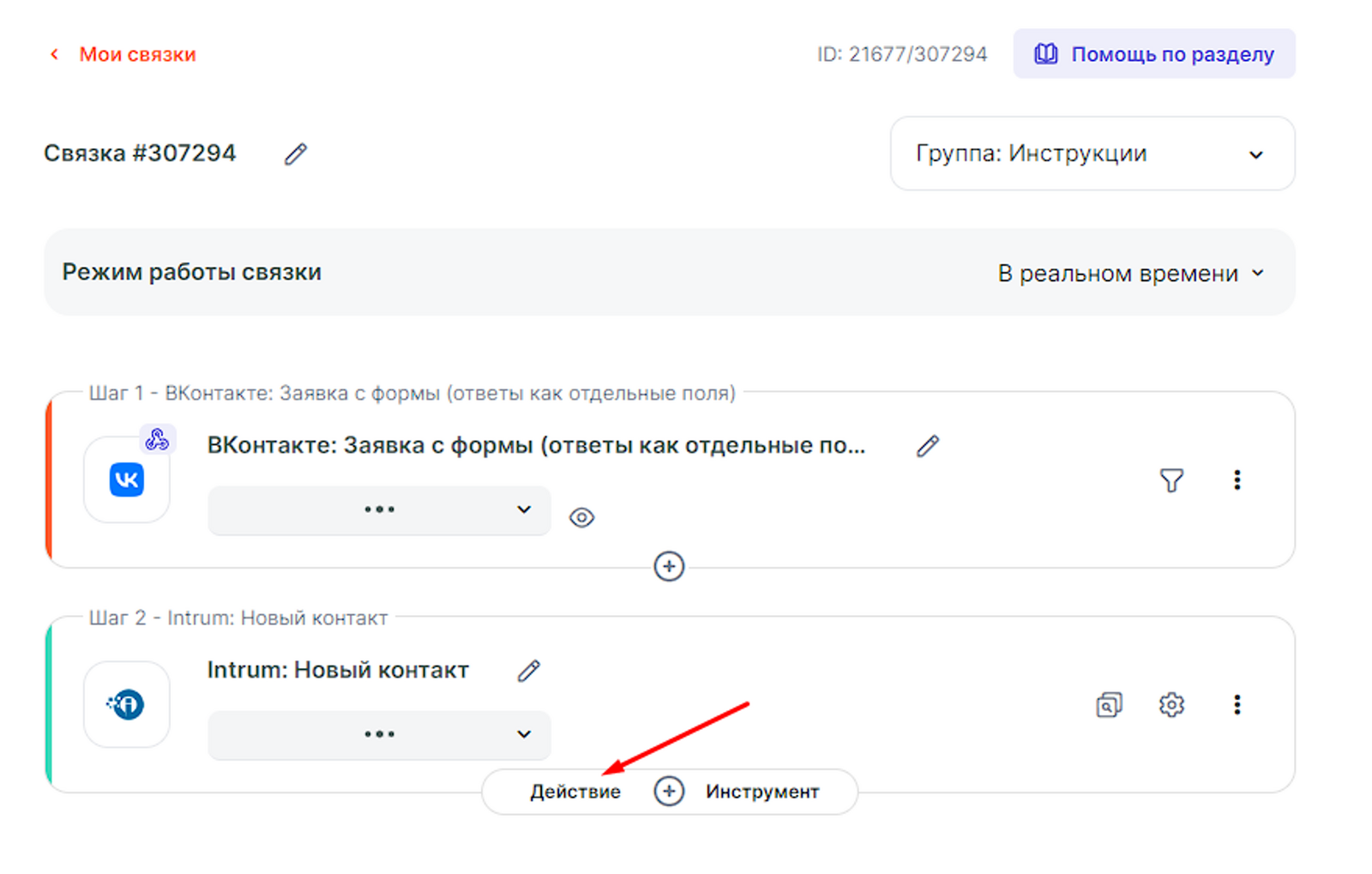Click the pencil icon beside Связка #307294

click(x=296, y=154)
